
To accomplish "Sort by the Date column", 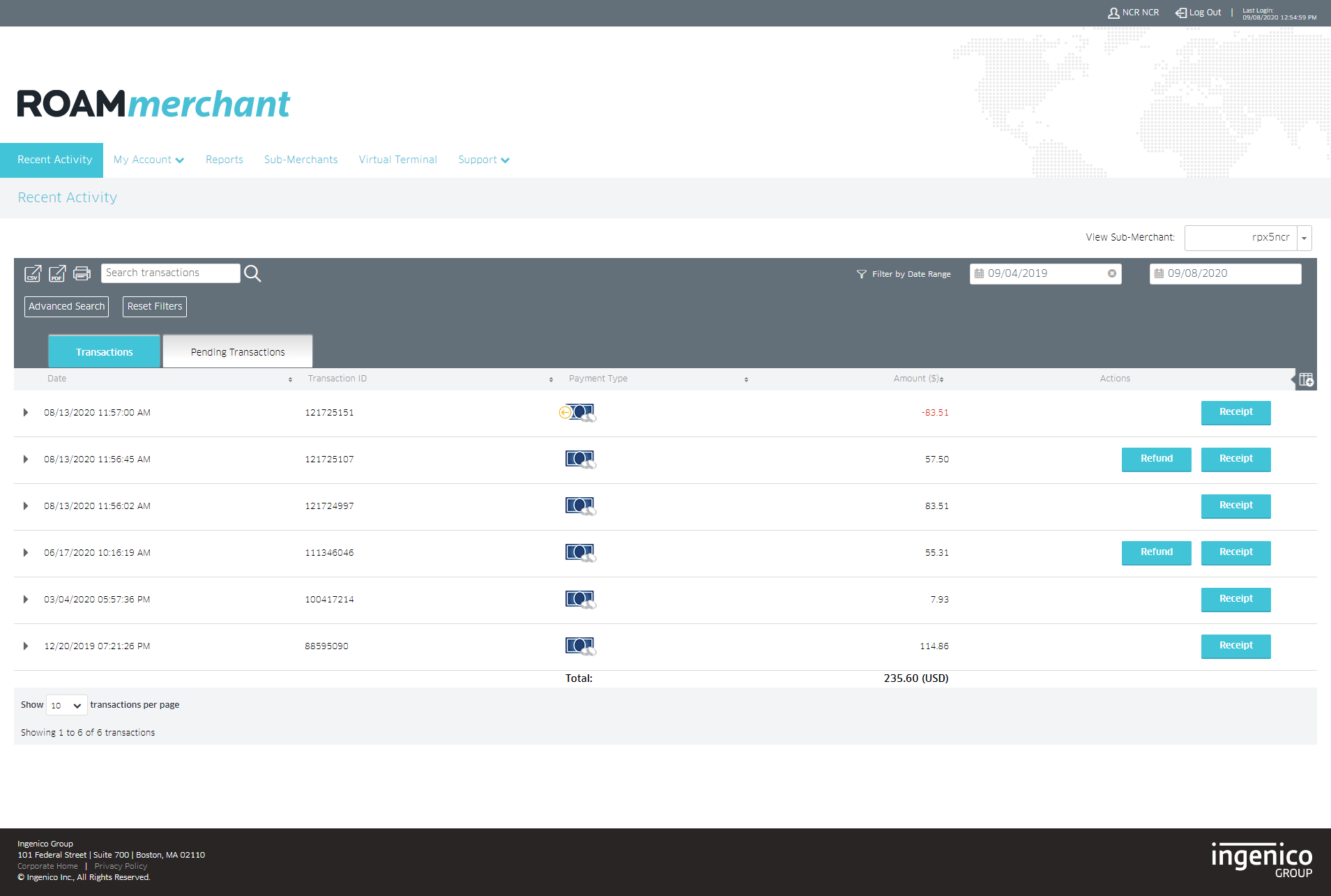I will coord(290,379).
